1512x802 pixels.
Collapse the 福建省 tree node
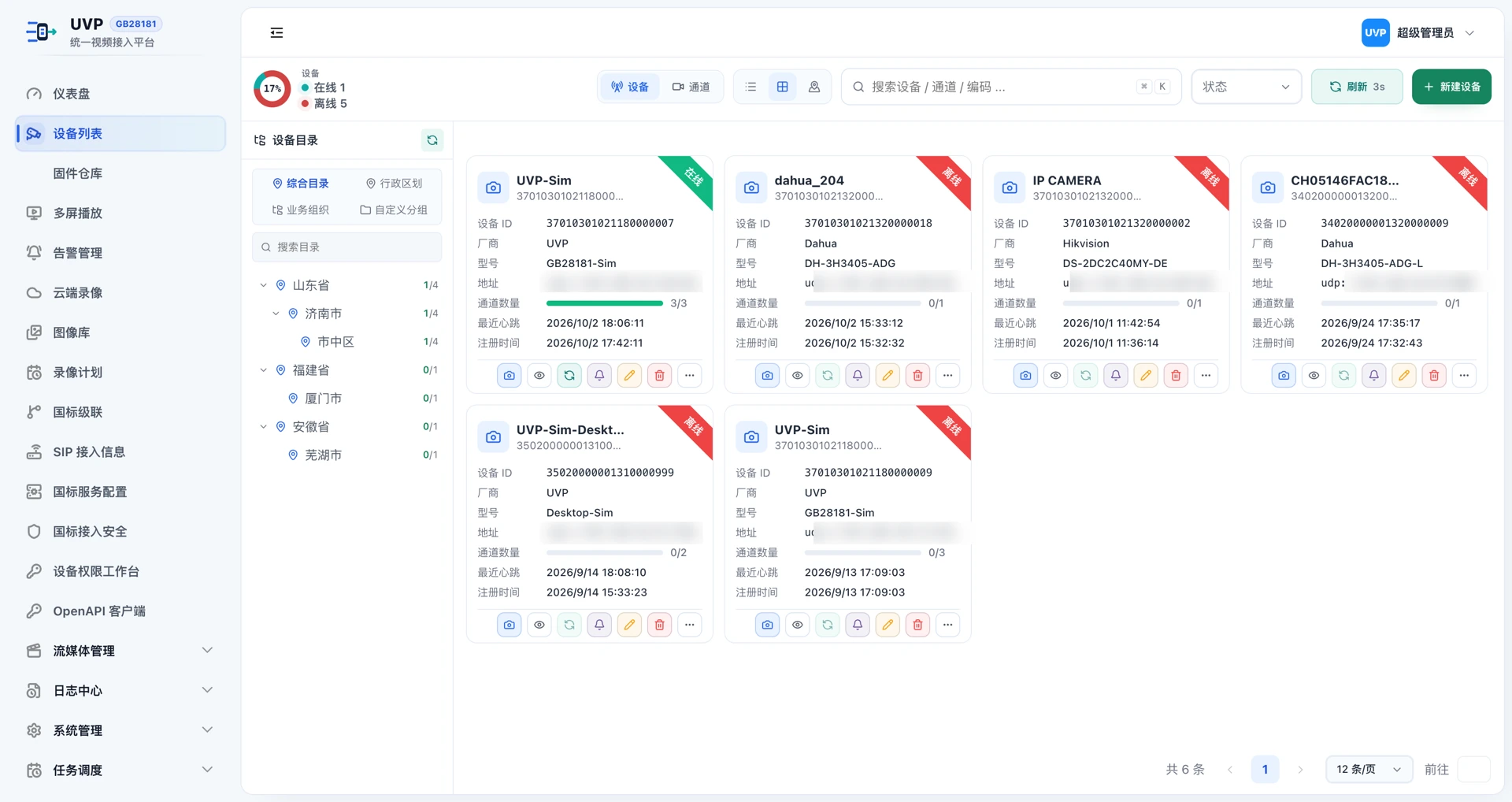tap(263, 370)
